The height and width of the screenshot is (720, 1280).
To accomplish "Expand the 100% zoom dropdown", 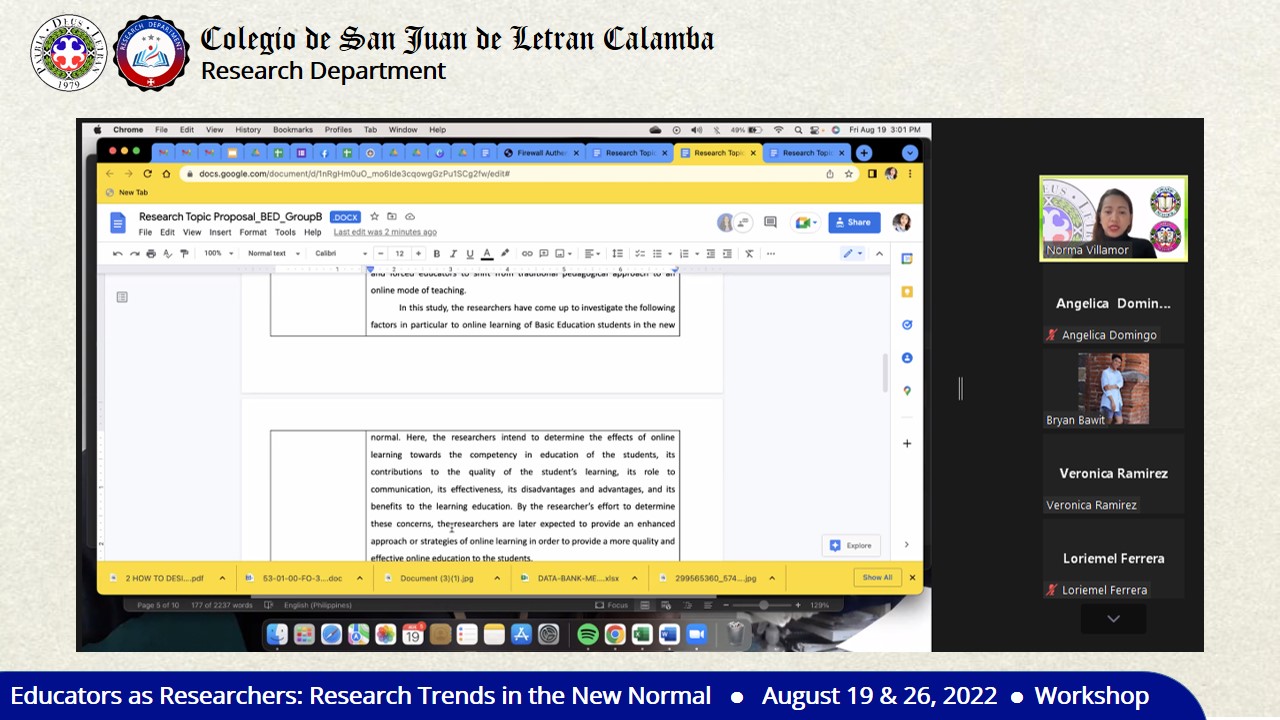I will pyautogui.click(x=218, y=254).
